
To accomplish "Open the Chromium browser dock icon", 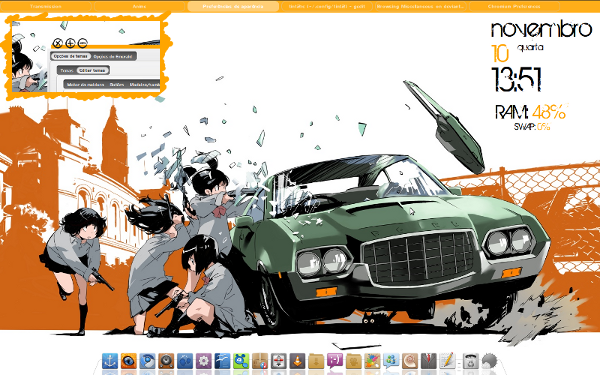I will (147, 361).
